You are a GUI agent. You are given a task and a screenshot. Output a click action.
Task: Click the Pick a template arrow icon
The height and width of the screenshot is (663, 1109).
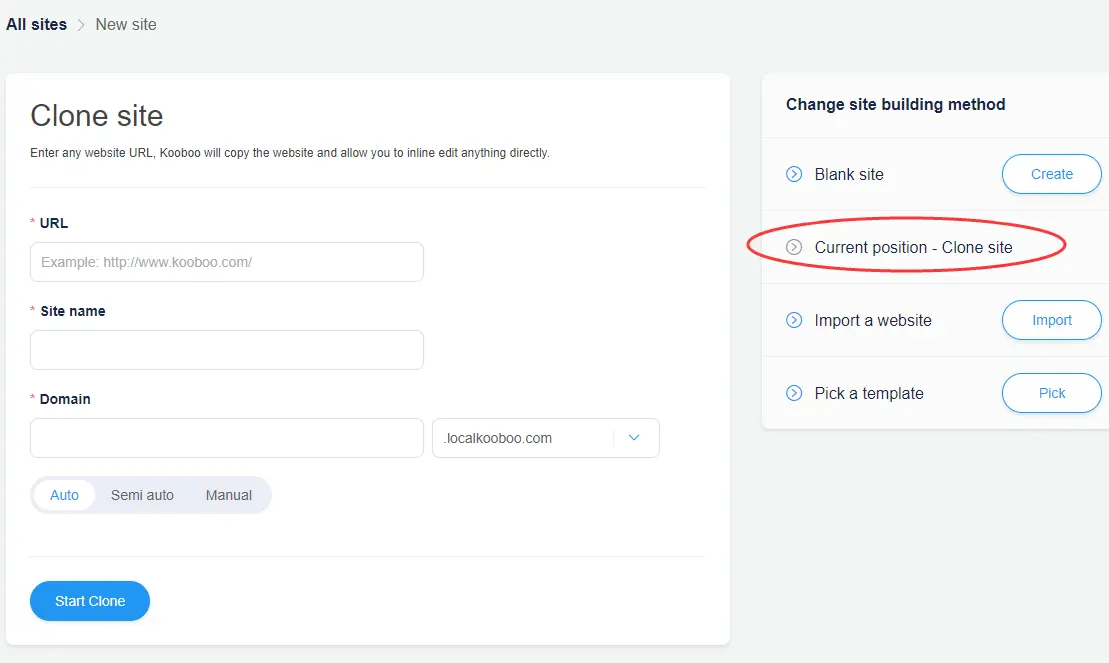pyautogui.click(x=794, y=393)
